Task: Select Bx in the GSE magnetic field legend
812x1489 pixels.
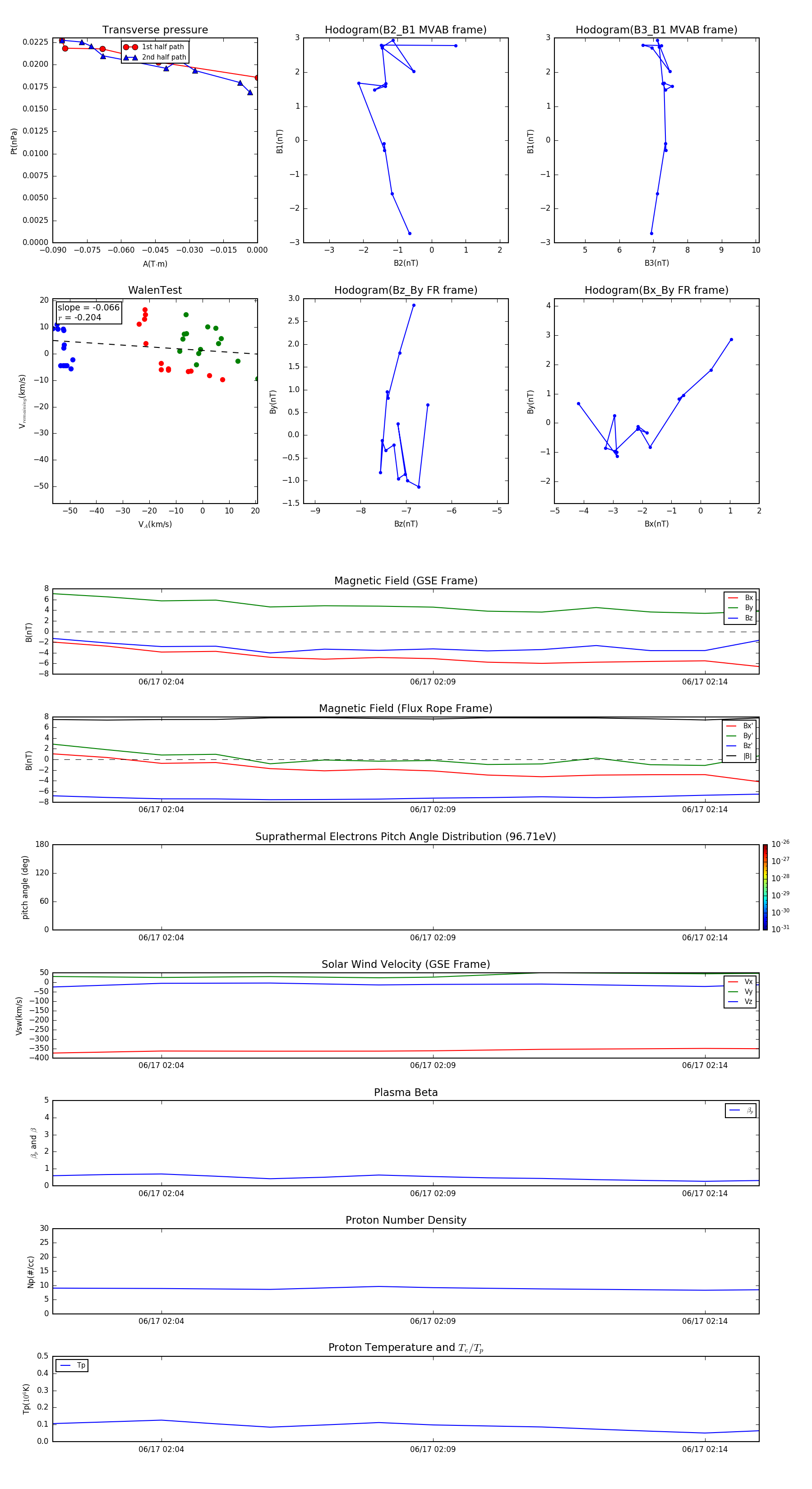Action: (x=740, y=598)
